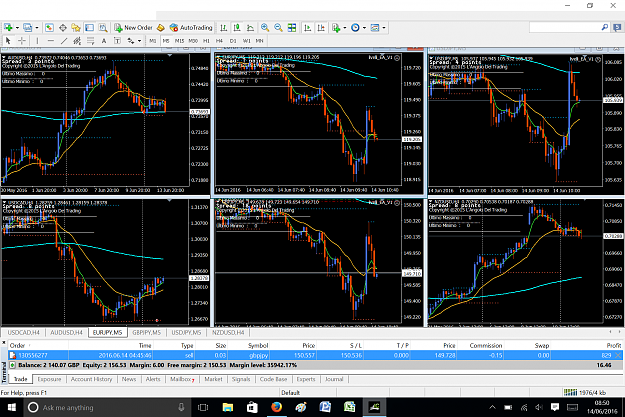
Task: Switch timeframe to H4
Action: click(x=219, y=41)
